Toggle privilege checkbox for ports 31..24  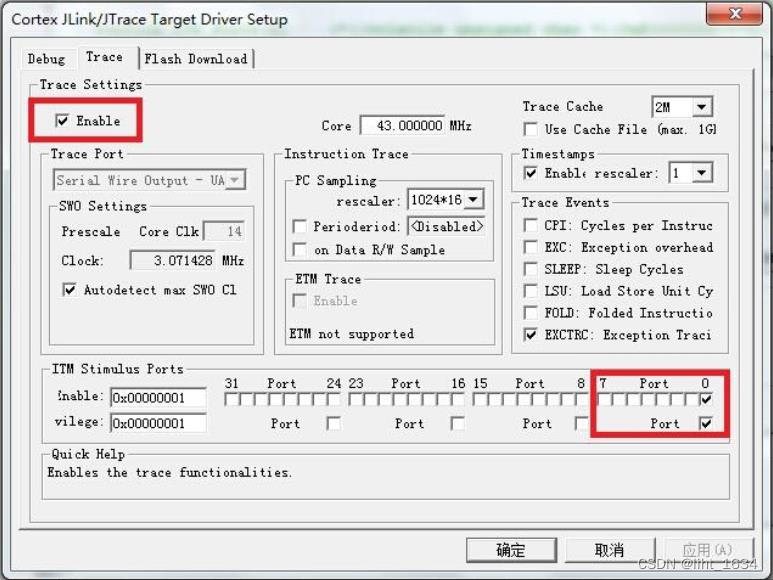pyautogui.click(x=334, y=424)
